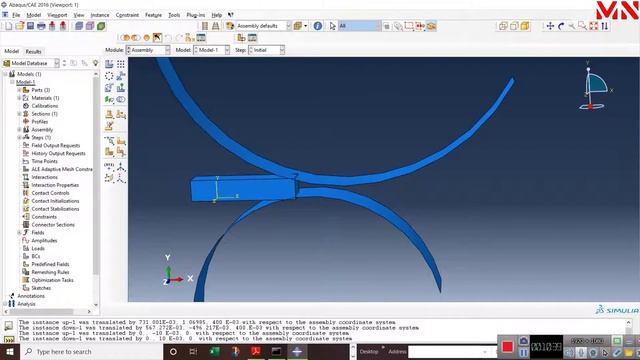Open the Adobe Acrobat taskbar icon
640x360 pixels.
coord(256,351)
